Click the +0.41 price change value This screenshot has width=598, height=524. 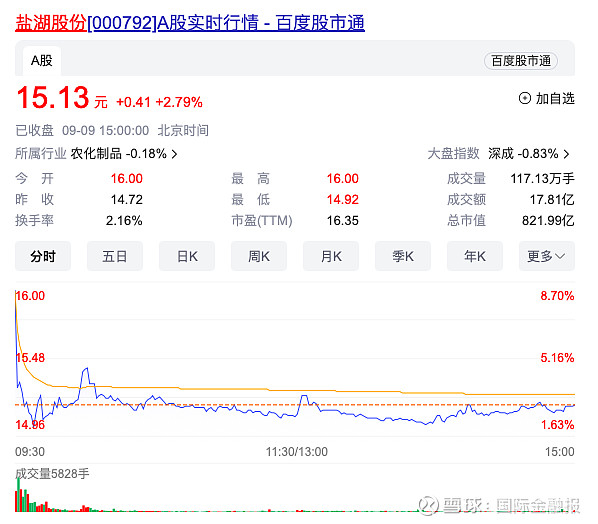133,102
